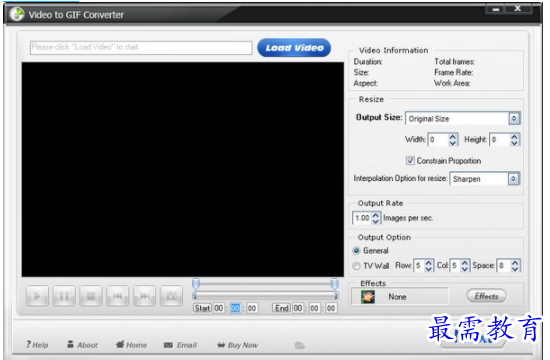Click the Load Video button

(x=294, y=48)
